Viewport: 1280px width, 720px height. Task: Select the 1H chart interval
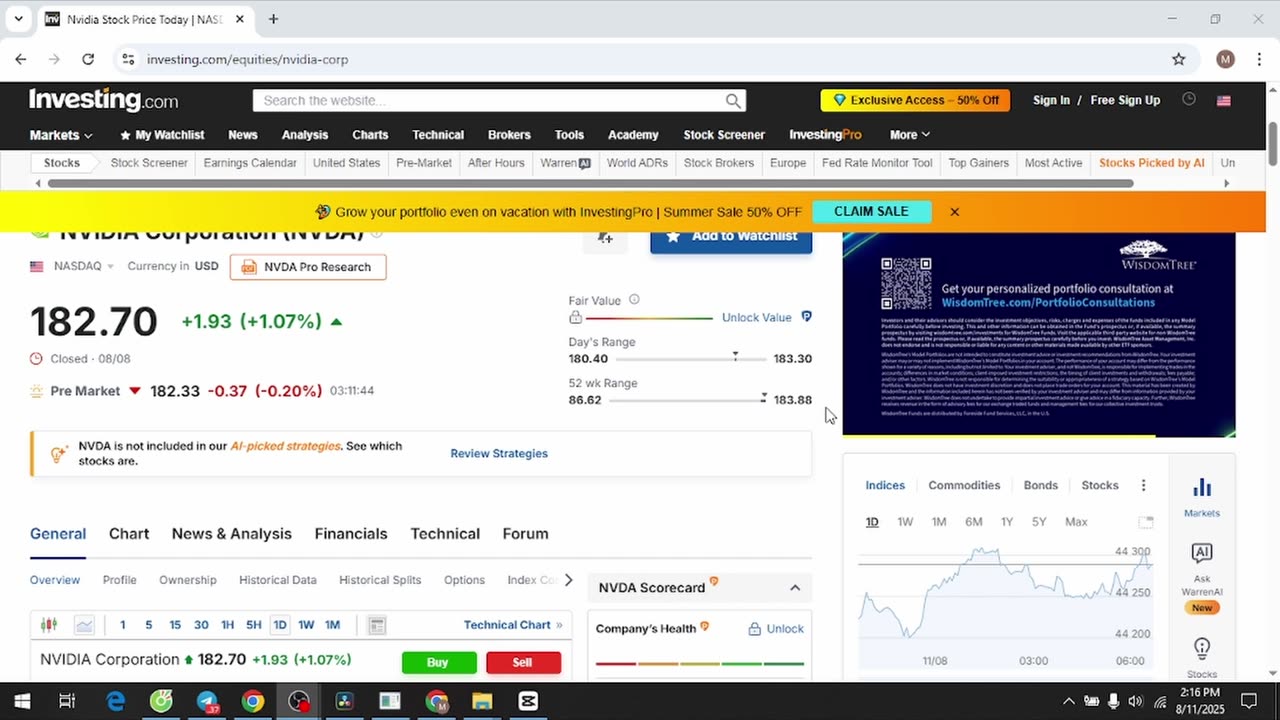pyautogui.click(x=227, y=625)
